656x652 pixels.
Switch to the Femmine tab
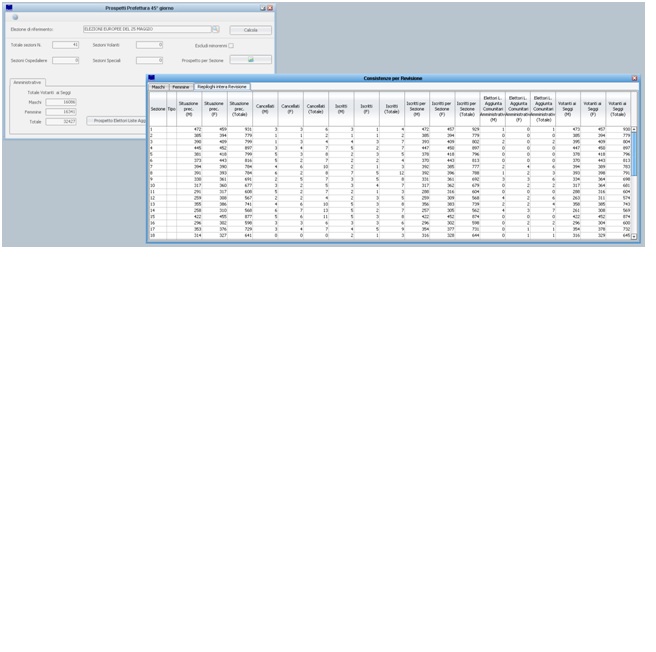click(181, 87)
